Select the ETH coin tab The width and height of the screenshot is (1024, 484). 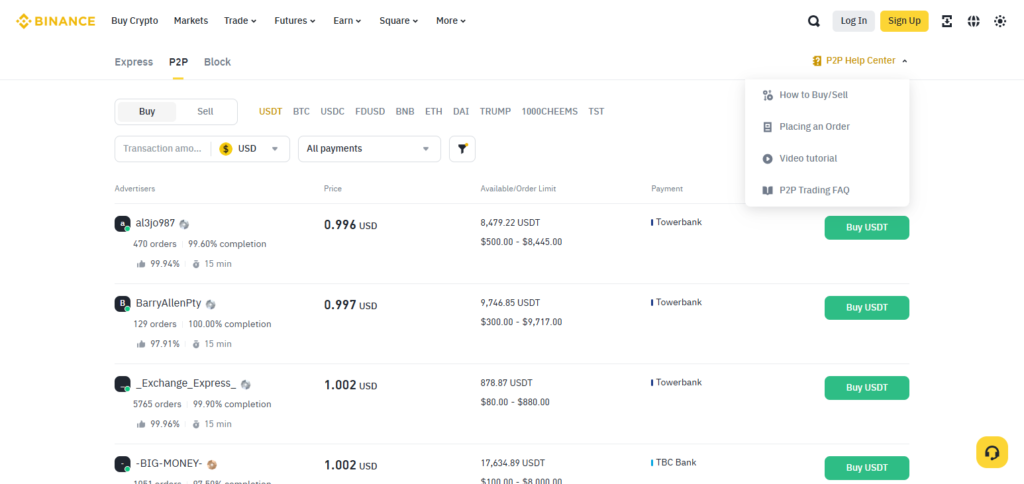point(434,112)
